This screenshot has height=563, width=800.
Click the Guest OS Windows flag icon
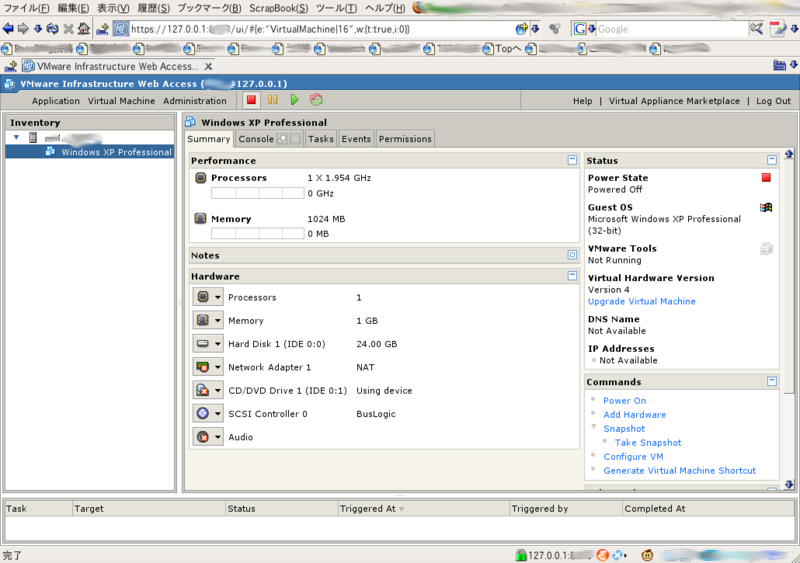[x=766, y=207]
